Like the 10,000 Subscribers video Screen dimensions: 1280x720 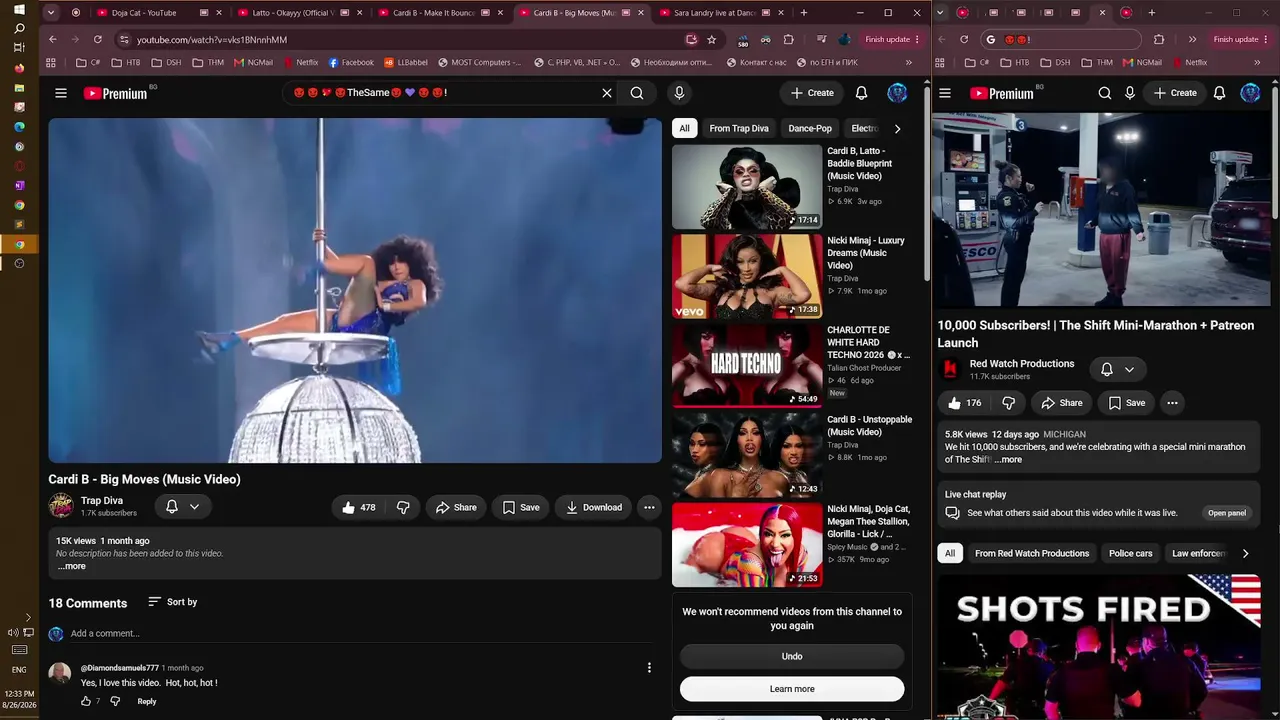pos(965,403)
